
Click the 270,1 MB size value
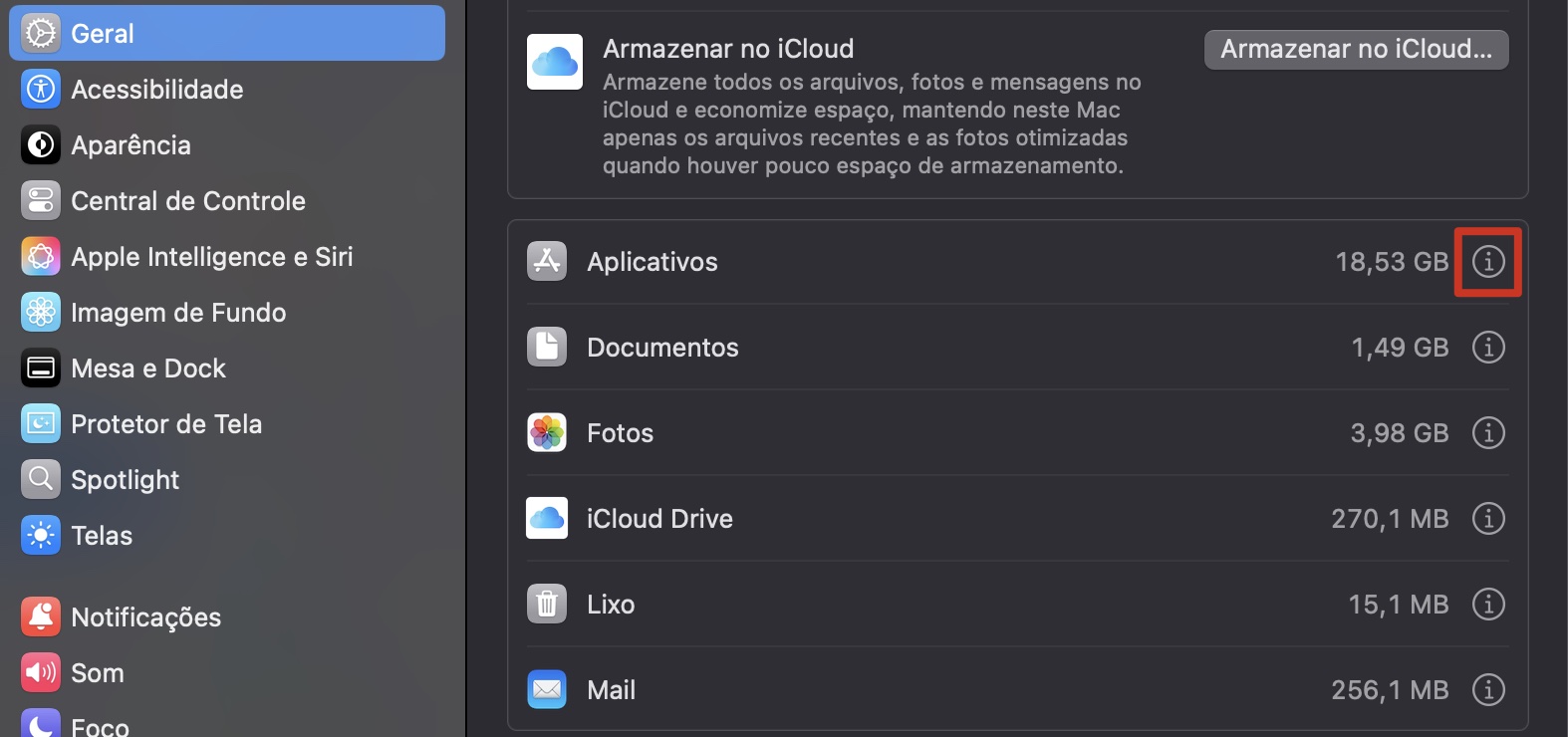pyautogui.click(x=1390, y=519)
